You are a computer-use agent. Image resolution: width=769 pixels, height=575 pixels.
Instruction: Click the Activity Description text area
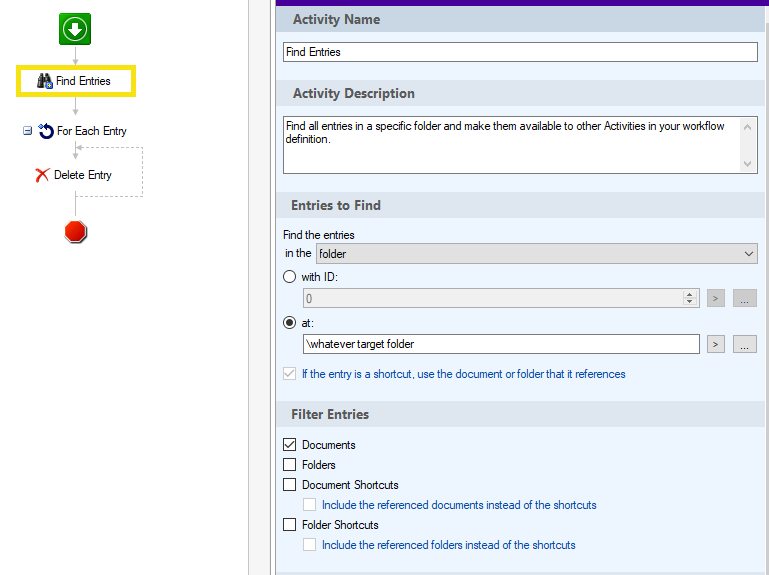click(x=512, y=145)
